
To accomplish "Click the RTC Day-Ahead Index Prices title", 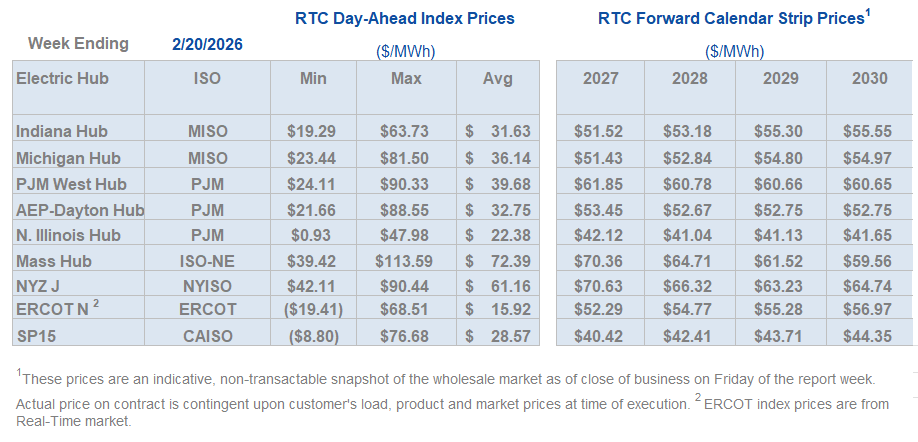I will pyautogui.click(x=405, y=18).
